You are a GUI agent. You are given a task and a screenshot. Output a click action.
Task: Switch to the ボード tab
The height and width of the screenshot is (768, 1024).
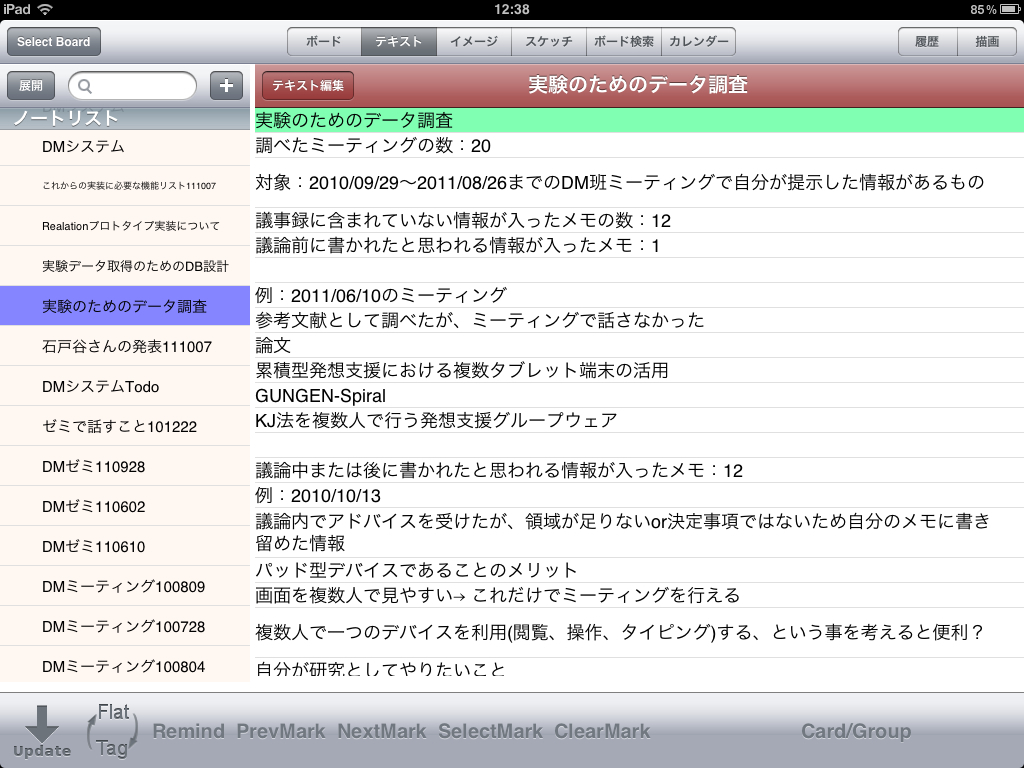[324, 42]
